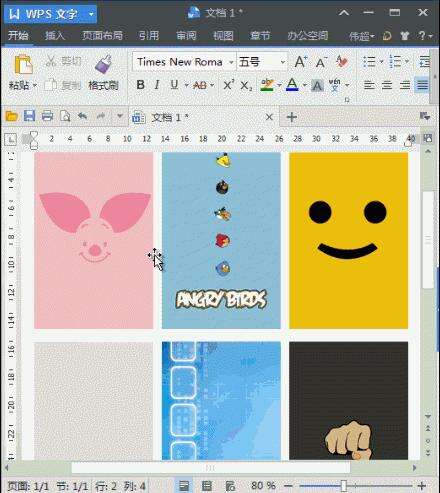
Task: Activate the Format Painter brush
Action: (x=103, y=64)
